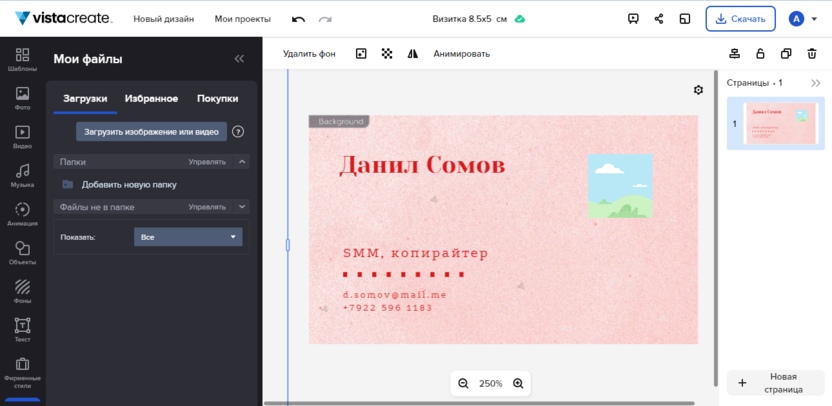
Task: Open Новый дизайн in the top menu
Action: point(163,19)
